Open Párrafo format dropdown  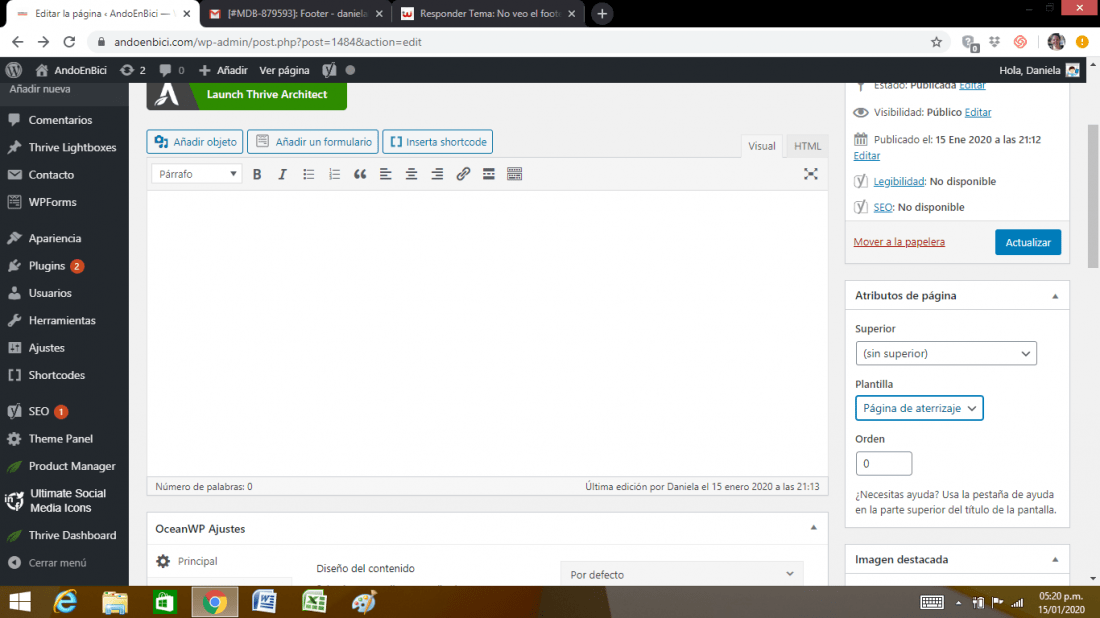[x=196, y=174]
